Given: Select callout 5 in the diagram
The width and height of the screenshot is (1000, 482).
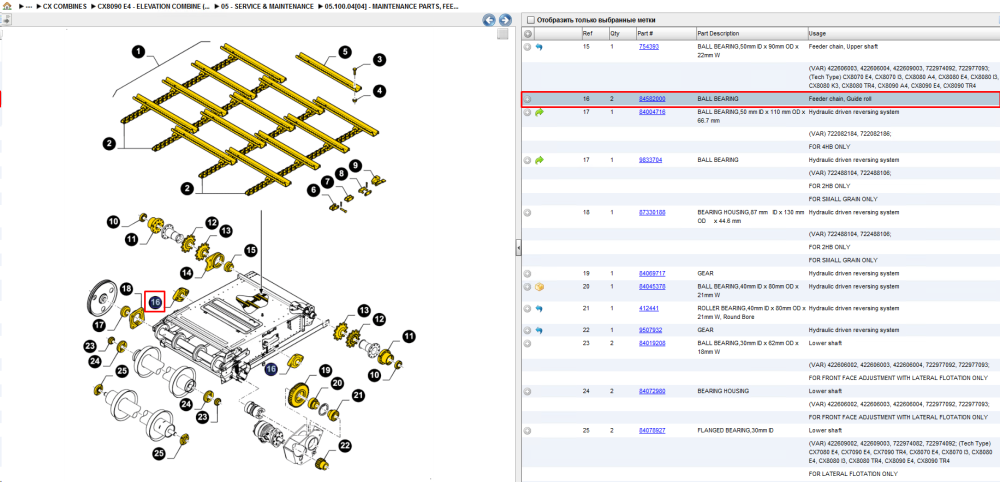Looking at the screenshot, I should coord(344,52).
